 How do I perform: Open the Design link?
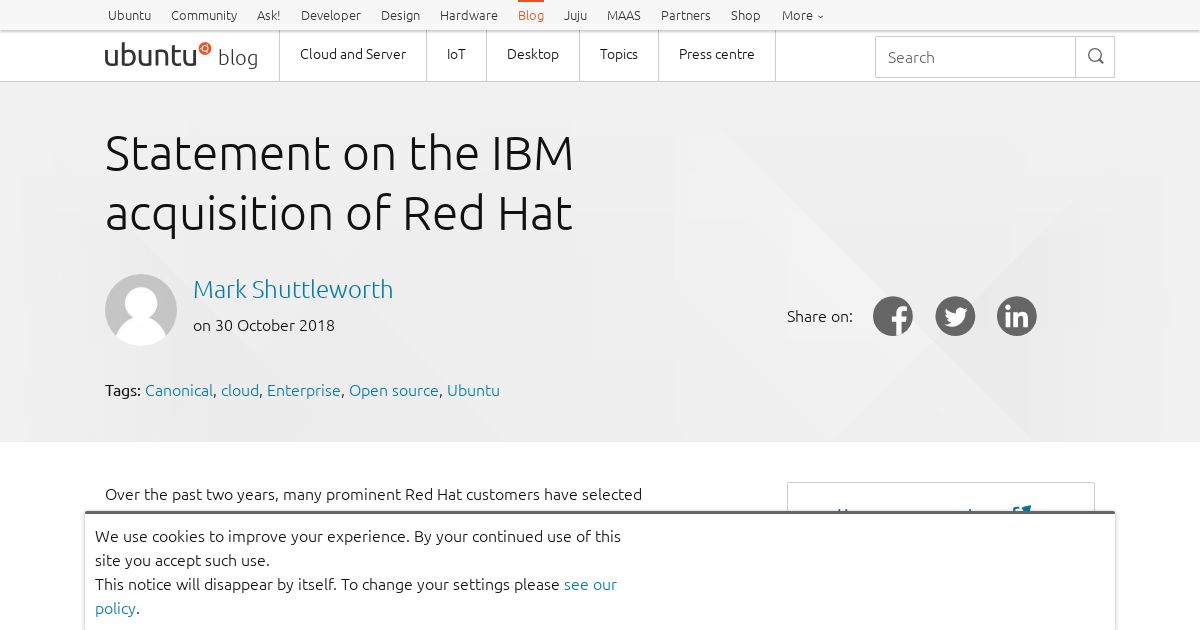401,15
